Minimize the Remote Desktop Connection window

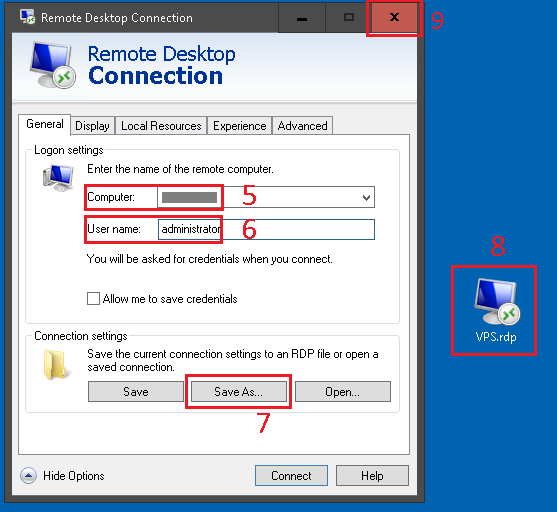tap(302, 17)
